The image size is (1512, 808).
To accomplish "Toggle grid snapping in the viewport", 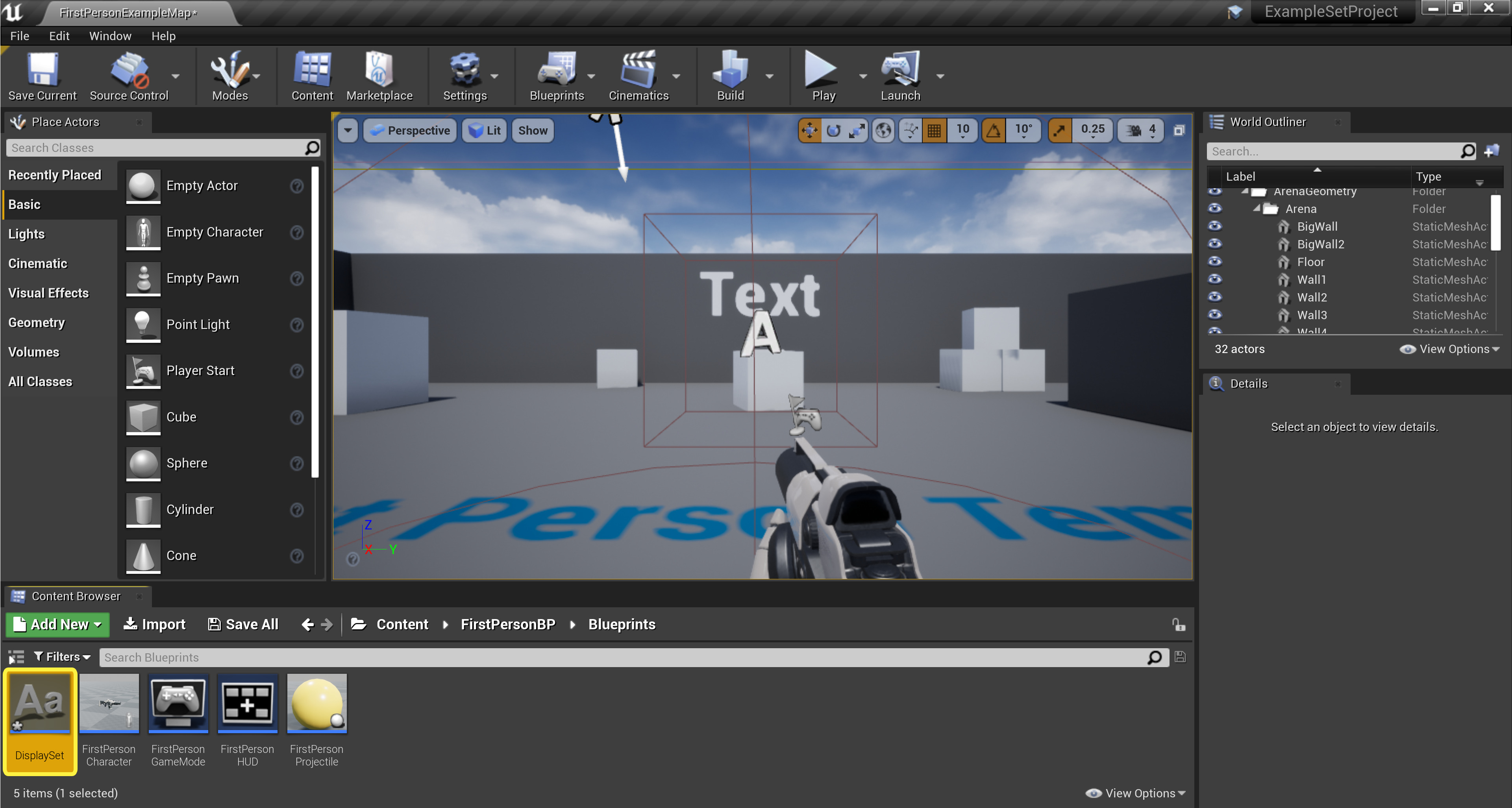I will 935,130.
